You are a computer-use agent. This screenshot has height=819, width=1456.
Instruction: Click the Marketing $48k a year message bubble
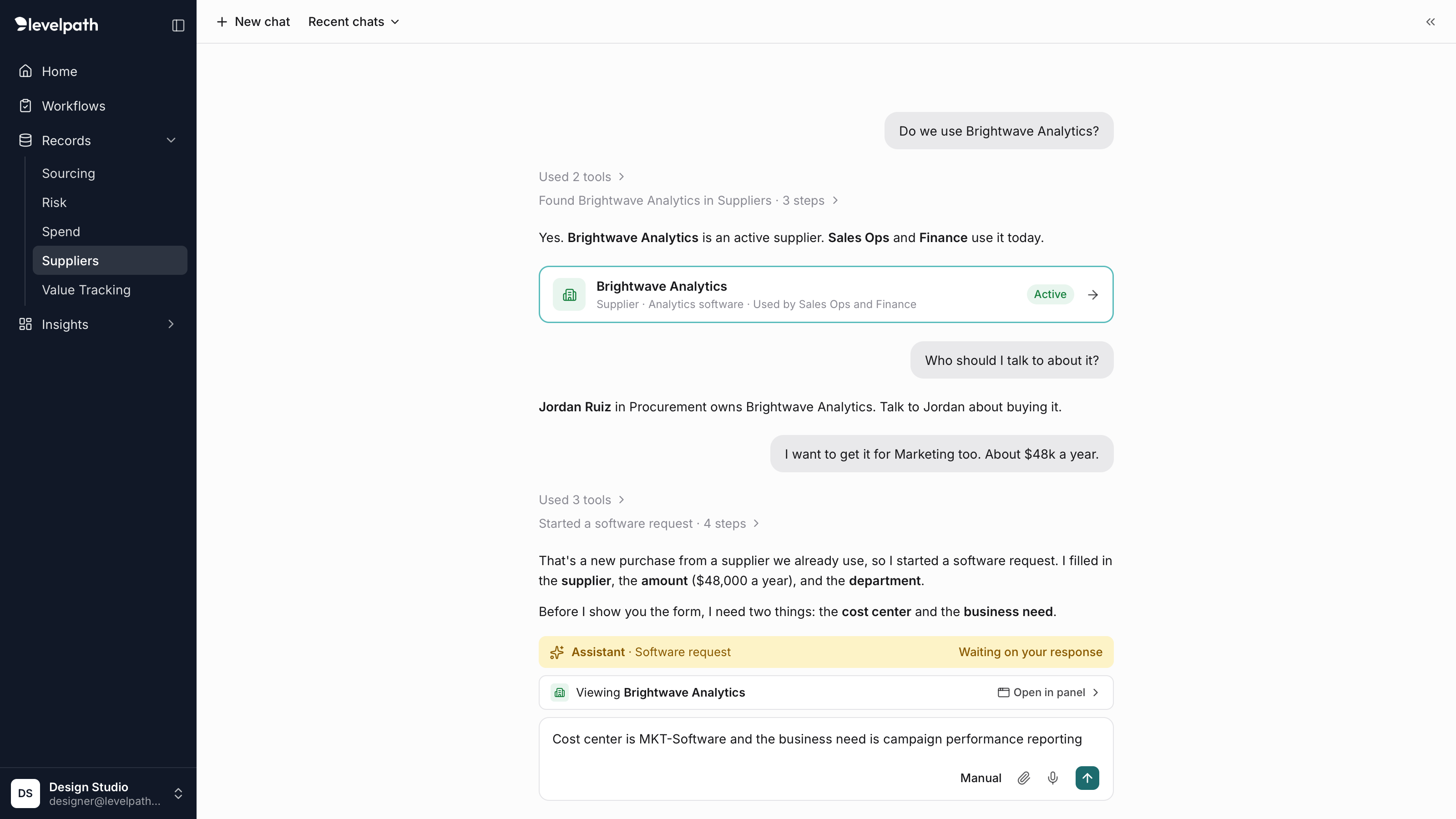click(942, 454)
